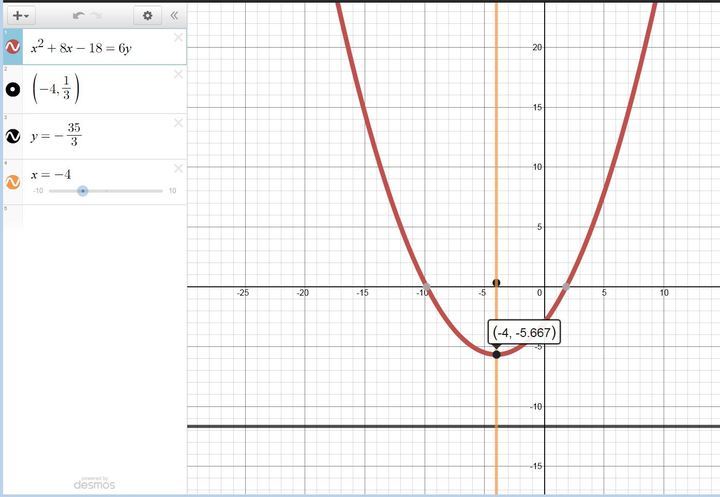Toggle visibility of line y = -35/3
This screenshot has height=497, width=720.
[13, 136]
